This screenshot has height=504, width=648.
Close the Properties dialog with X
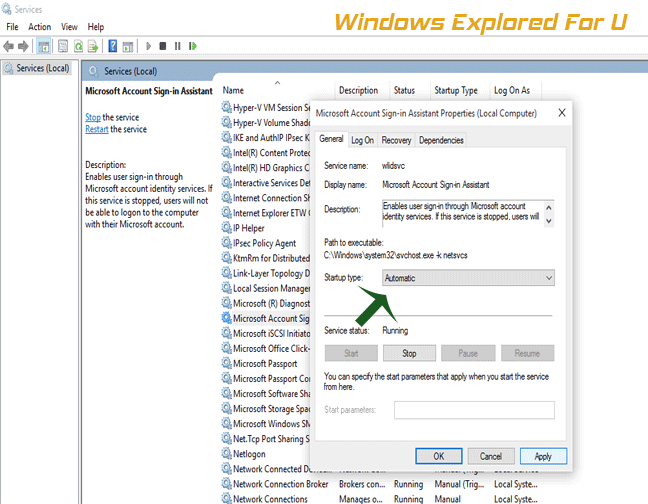[x=562, y=113]
